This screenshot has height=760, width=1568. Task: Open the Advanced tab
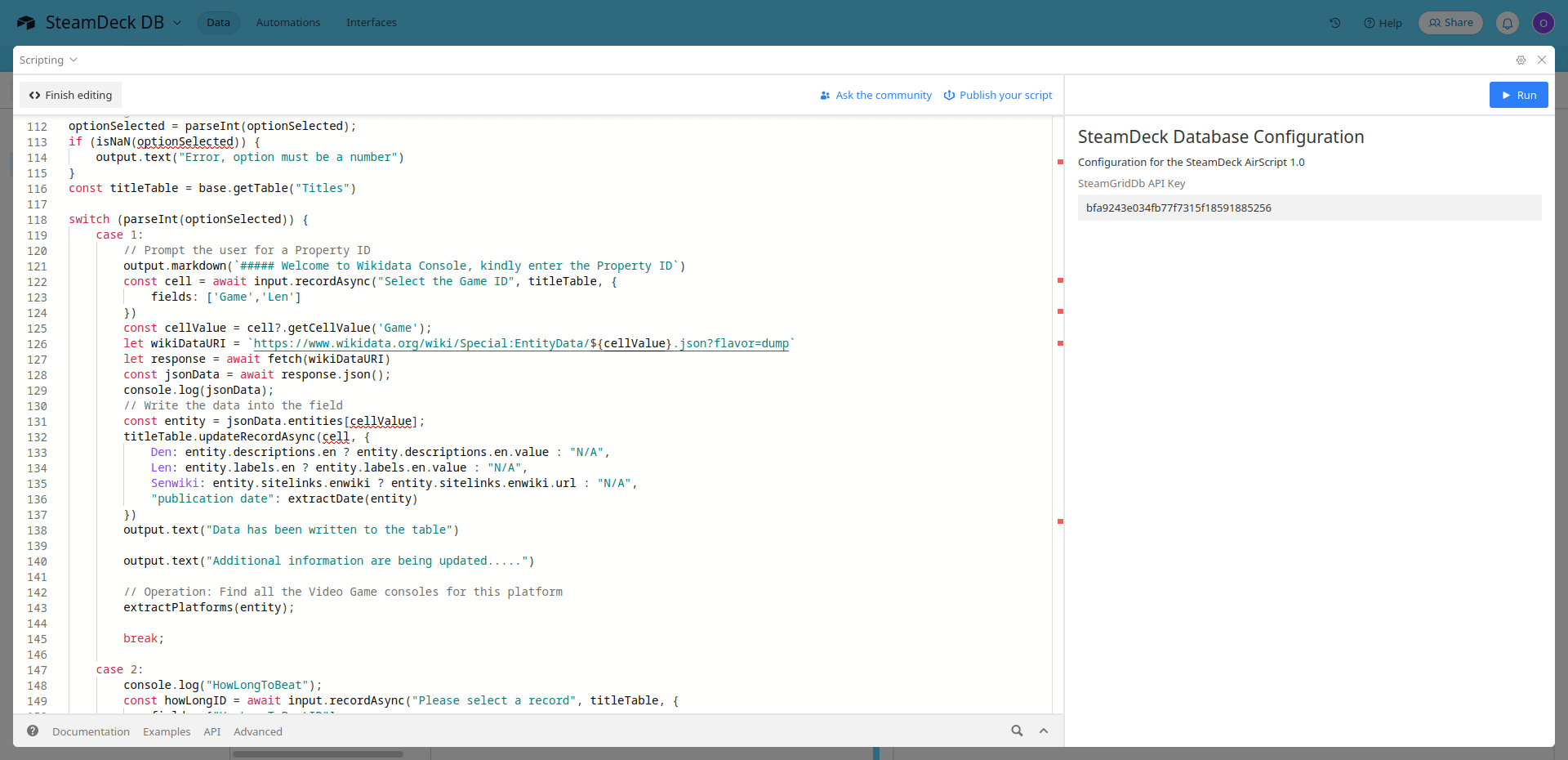[x=258, y=731]
